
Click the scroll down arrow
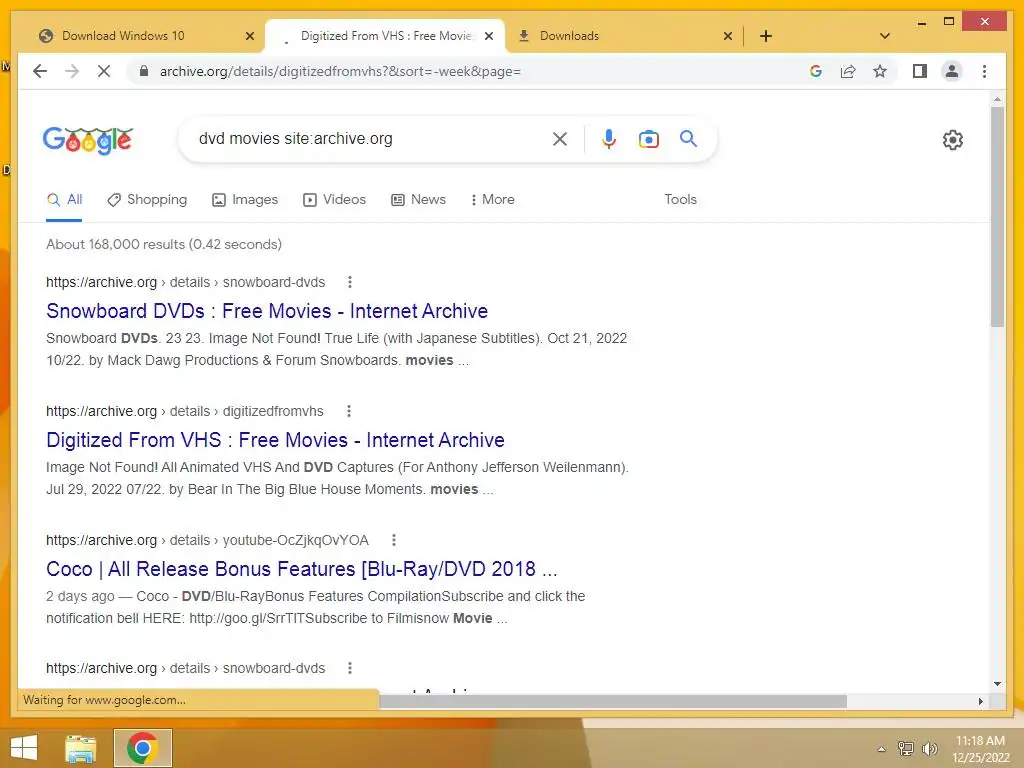tap(997, 684)
